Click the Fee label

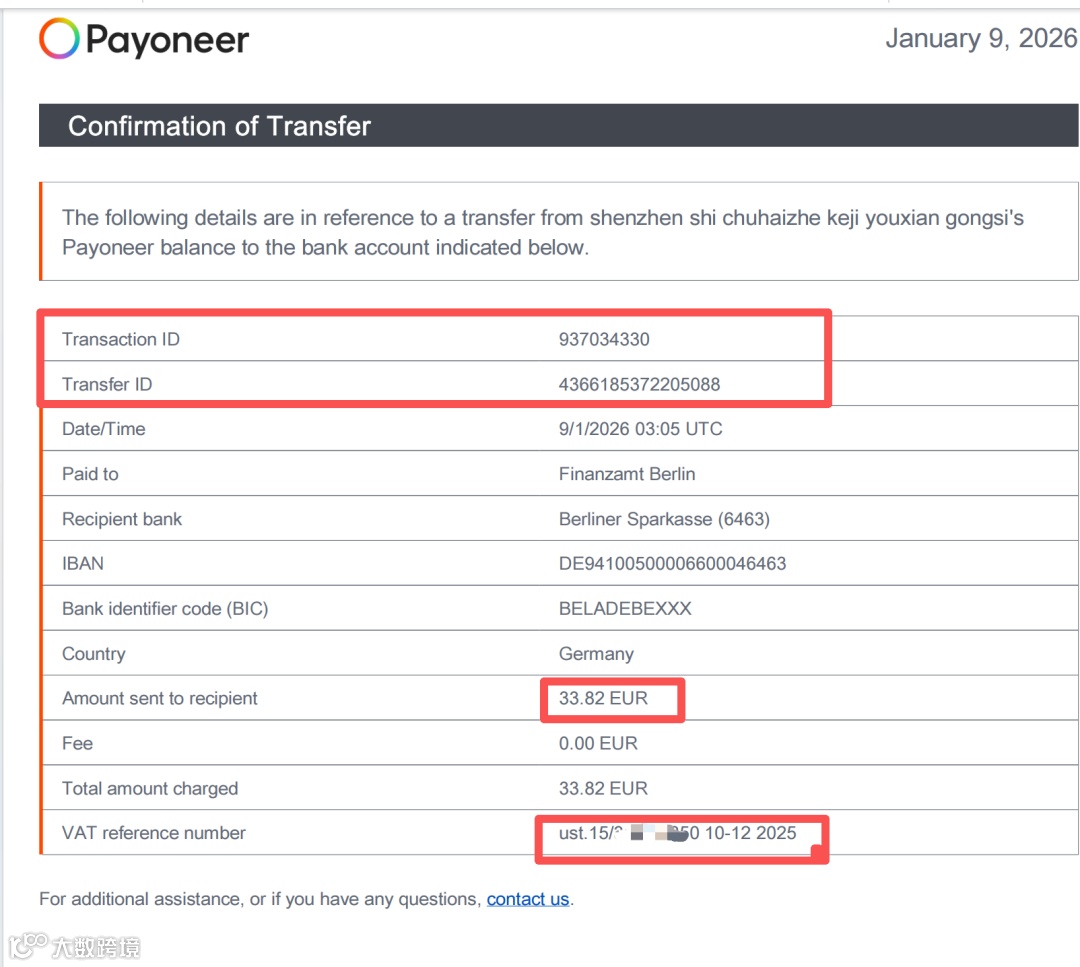coord(77,743)
